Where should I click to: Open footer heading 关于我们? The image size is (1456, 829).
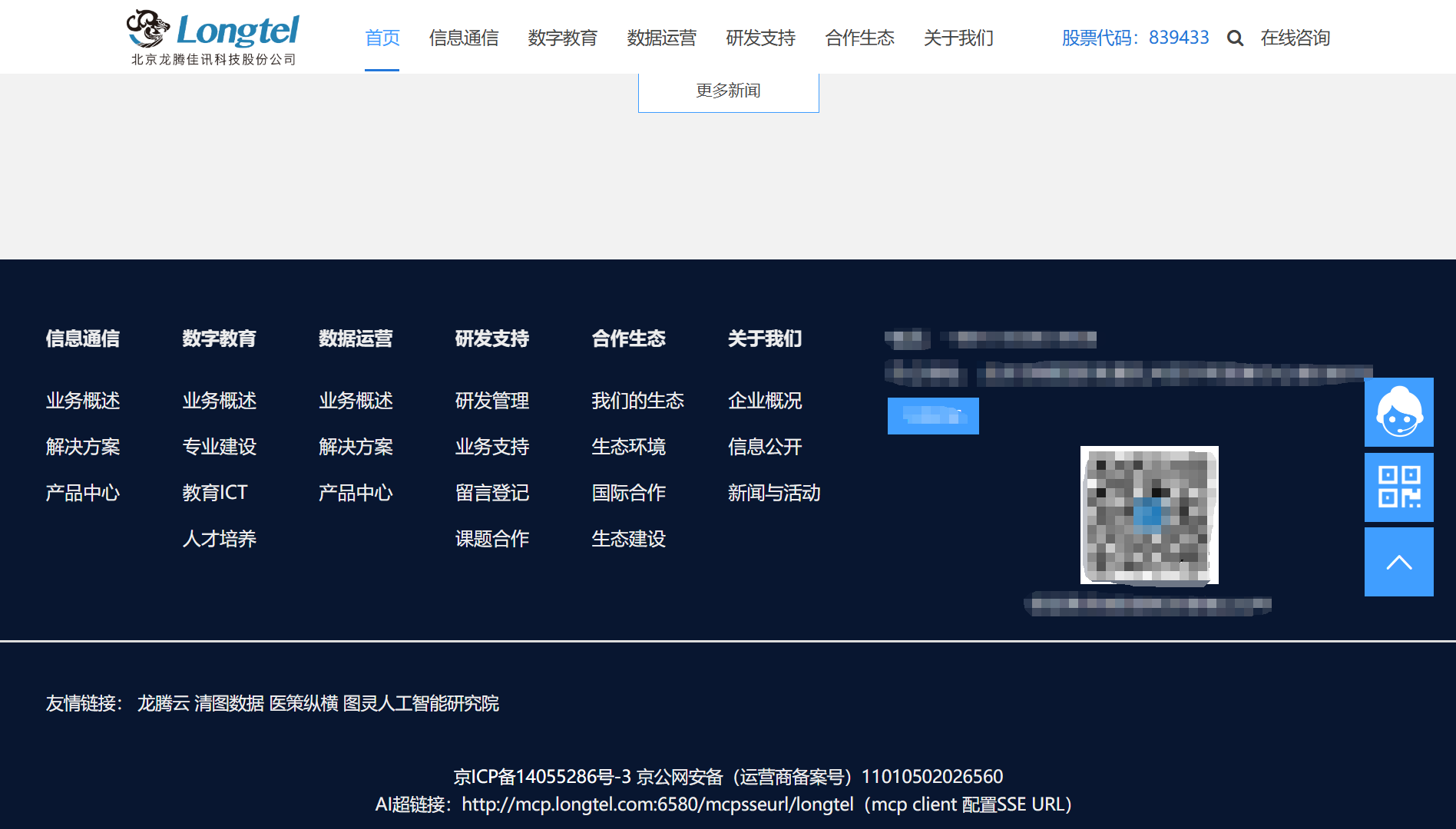pos(766,339)
